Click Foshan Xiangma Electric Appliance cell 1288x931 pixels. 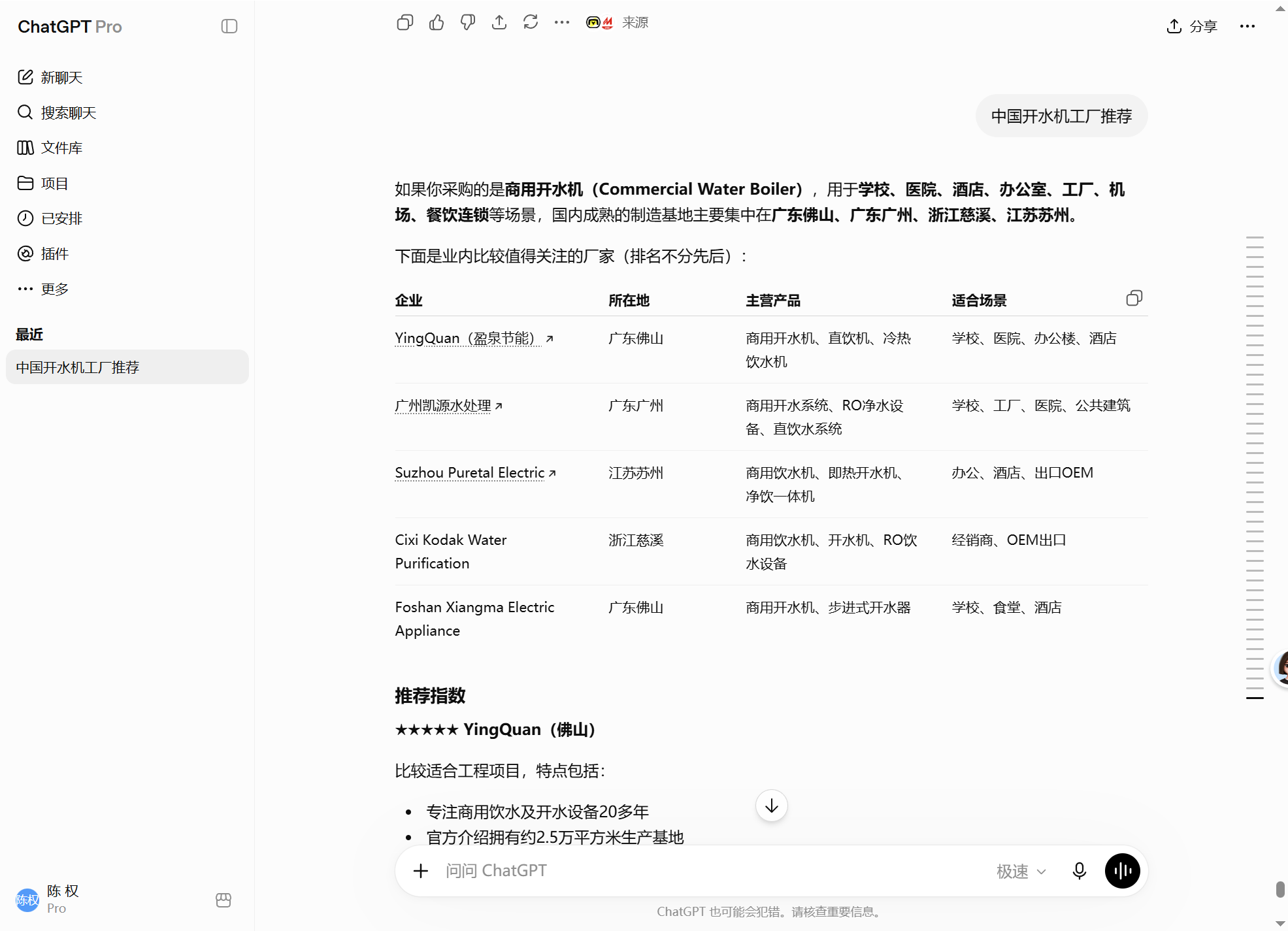coord(474,619)
